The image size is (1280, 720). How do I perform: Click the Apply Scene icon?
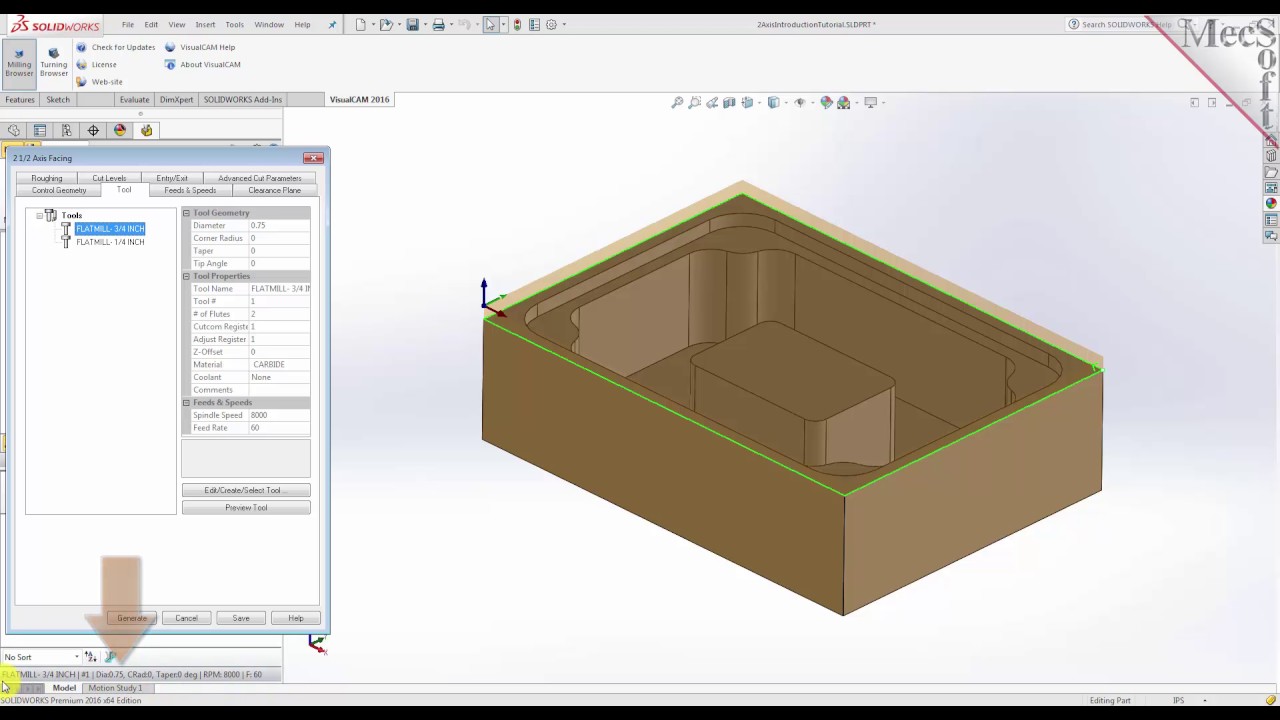pos(844,102)
